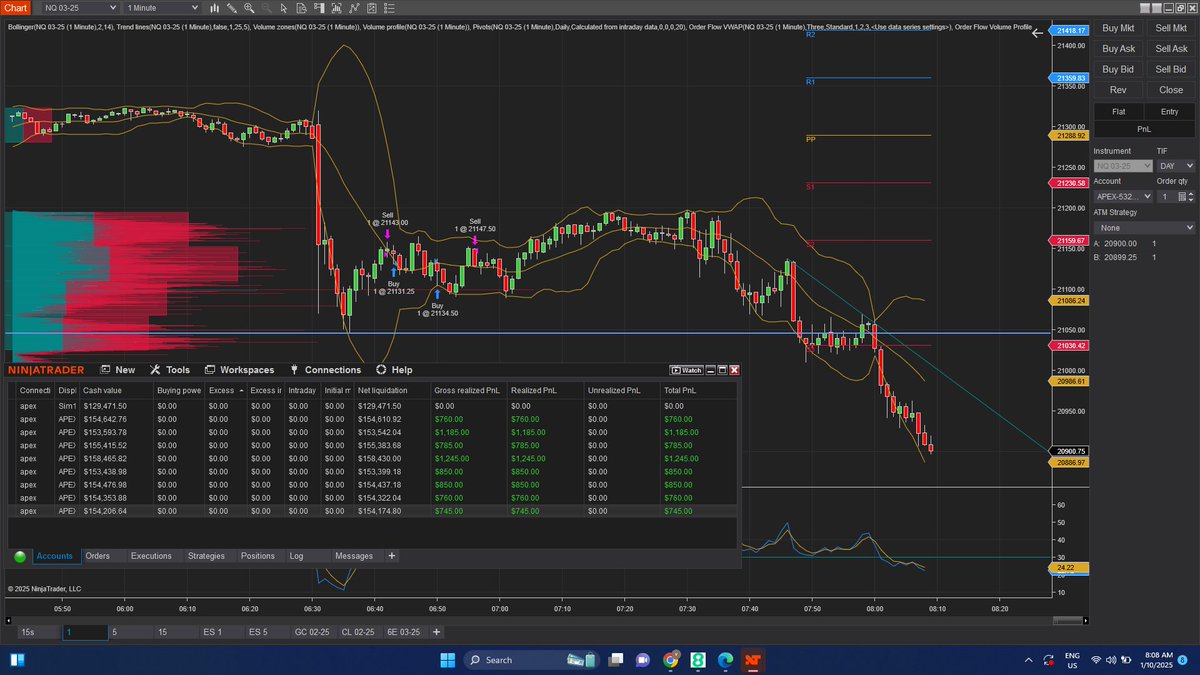Viewport: 1200px width, 675px height.
Task: Switch to the 6E 03-25 chart tab
Action: pos(403,632)
